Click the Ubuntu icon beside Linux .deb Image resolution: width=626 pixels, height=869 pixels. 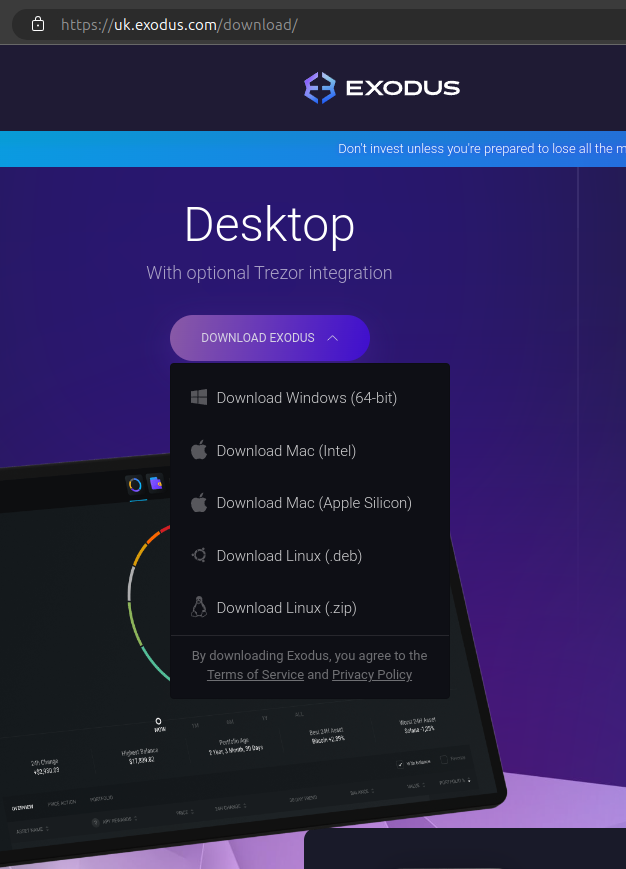[199, 555]
